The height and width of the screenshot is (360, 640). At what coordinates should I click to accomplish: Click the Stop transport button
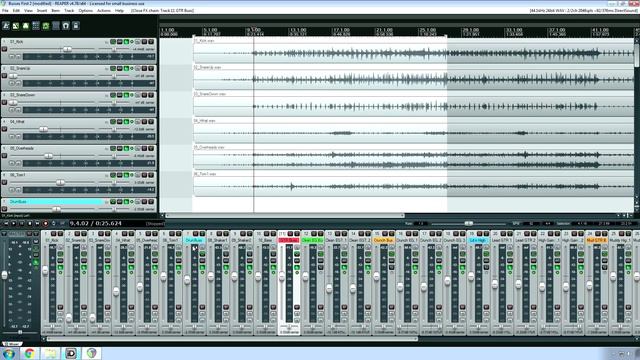30,223
